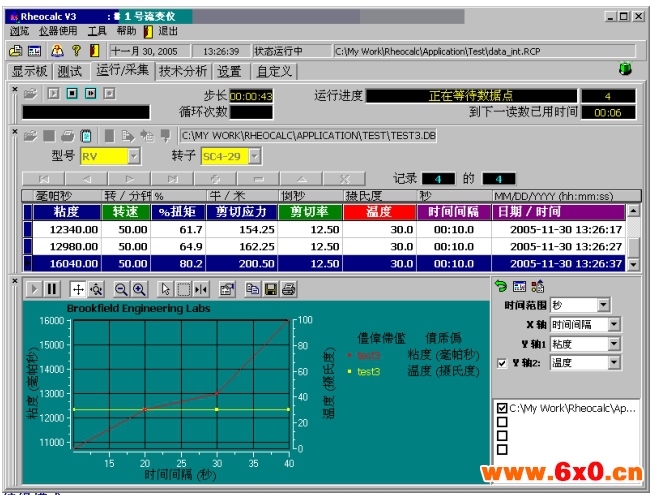Open the 转子 SC4-29 spindle dropdown
655x495 pixels.
click(x=255, y=157)
